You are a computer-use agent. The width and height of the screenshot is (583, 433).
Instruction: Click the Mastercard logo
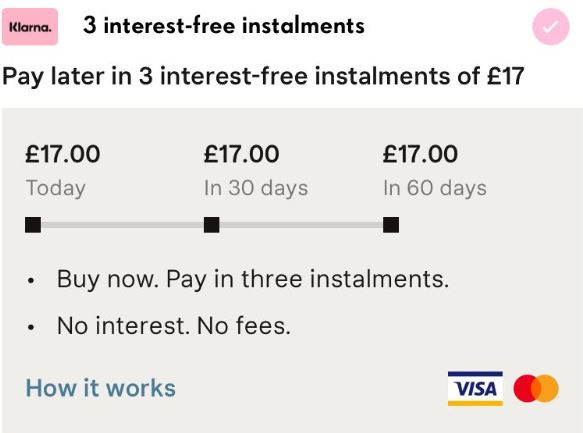point(536,388)
